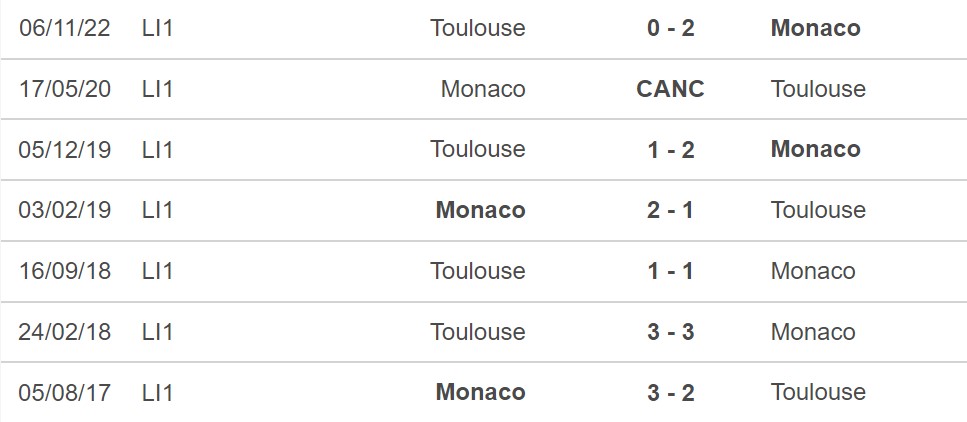This screenshot has height=422, width=967.
Task: Click the 2 - 1 result on 03/02/19
Action: coord(670,210)
